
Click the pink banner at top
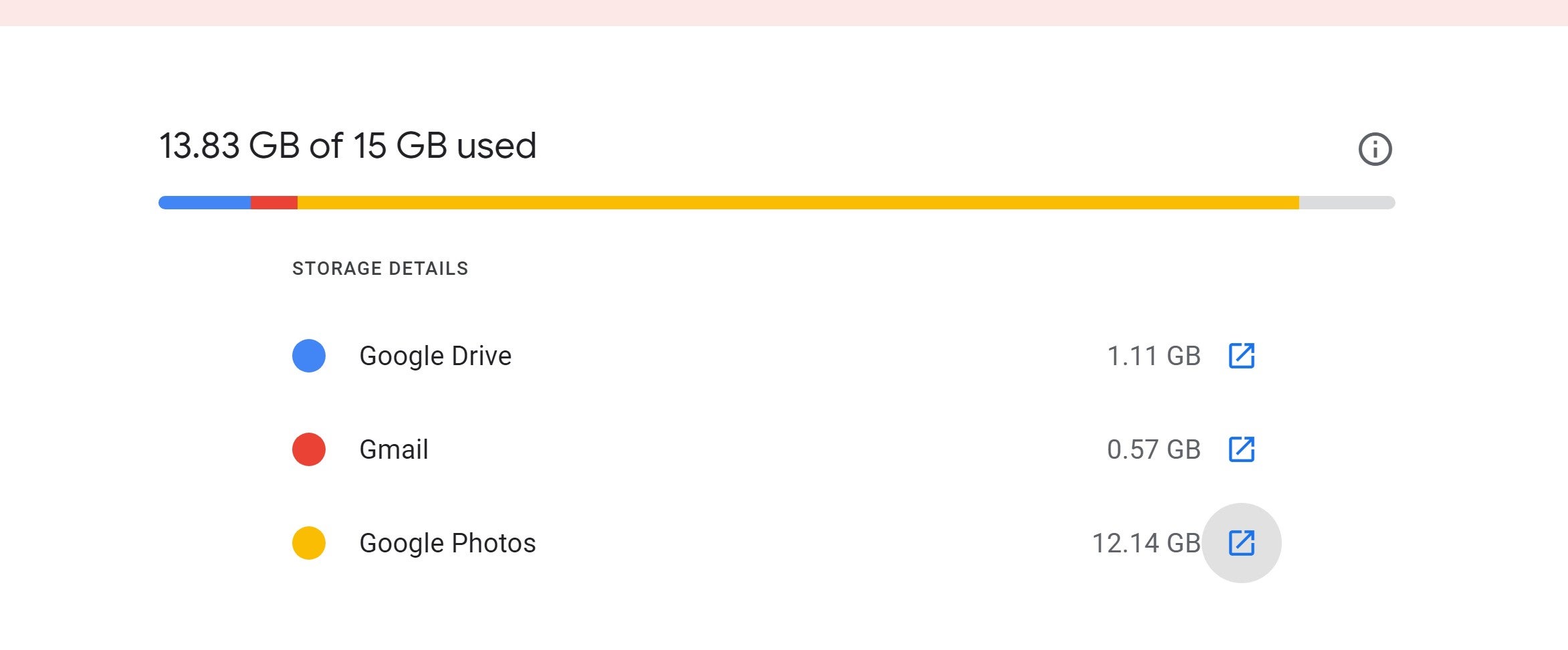click(x=784, y=13)
